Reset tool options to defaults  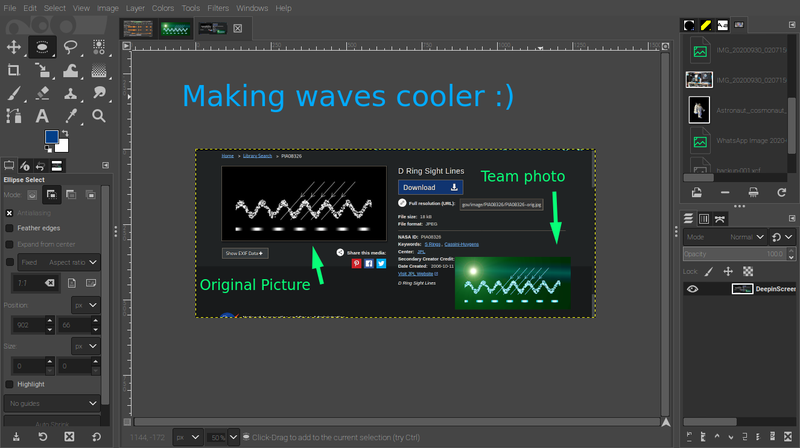(x=96, y=437)
